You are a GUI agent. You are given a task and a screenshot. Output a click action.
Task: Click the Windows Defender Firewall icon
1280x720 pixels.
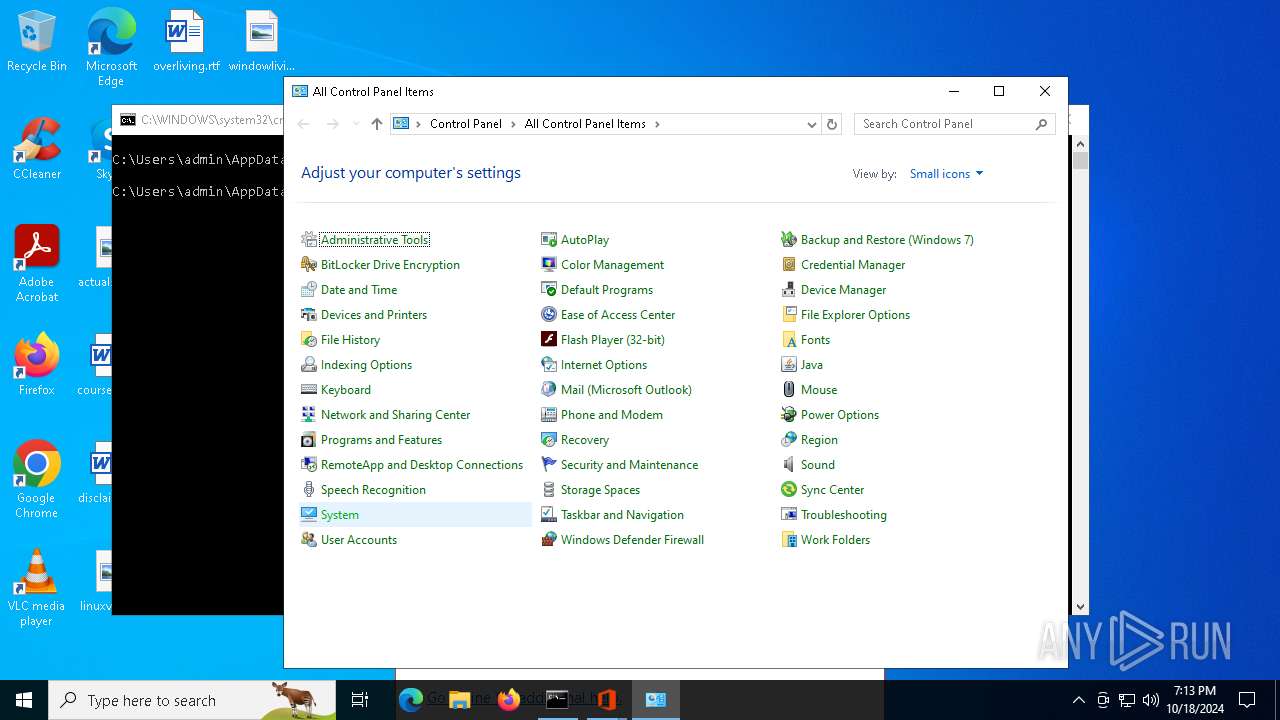tap(549, 540)
